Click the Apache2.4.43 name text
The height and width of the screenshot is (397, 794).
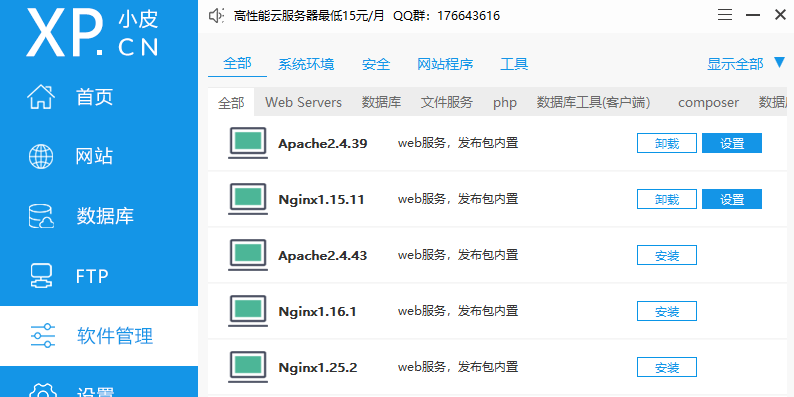tap(323, 256)
